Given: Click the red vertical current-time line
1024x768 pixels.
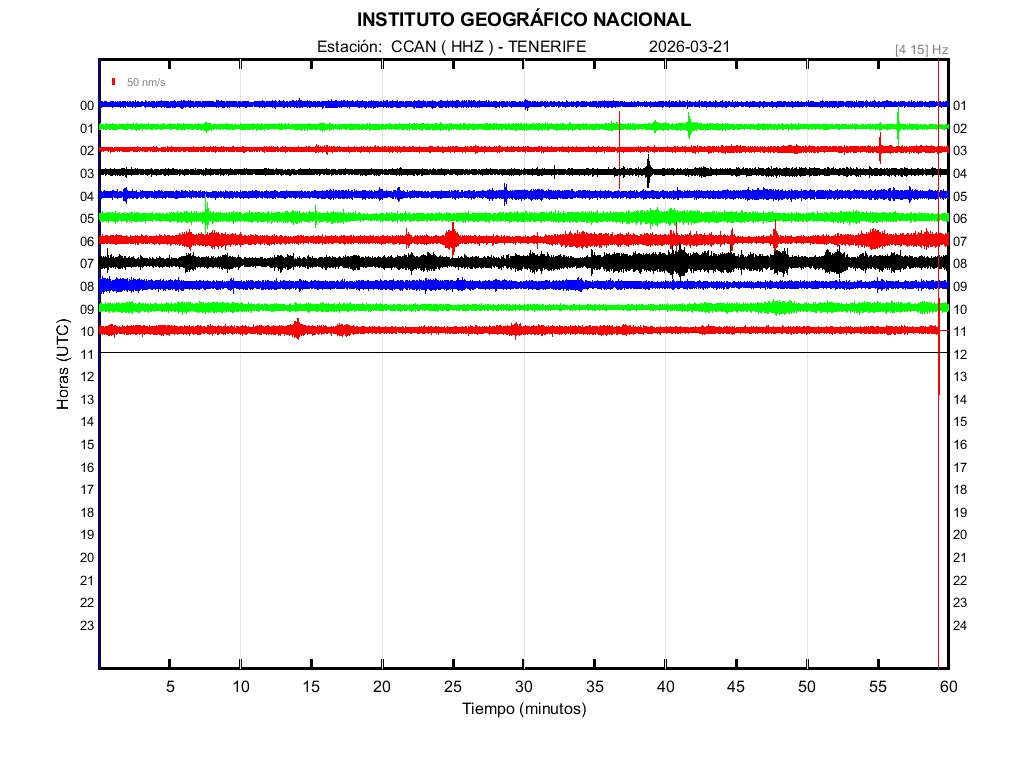Looking at the screenshot, I should click(x=938, y=500).
